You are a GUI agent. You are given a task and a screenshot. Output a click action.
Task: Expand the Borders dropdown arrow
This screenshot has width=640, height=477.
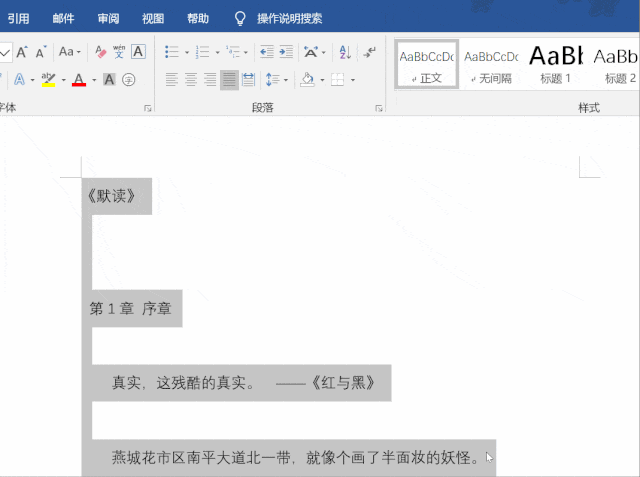pos(353,80)
